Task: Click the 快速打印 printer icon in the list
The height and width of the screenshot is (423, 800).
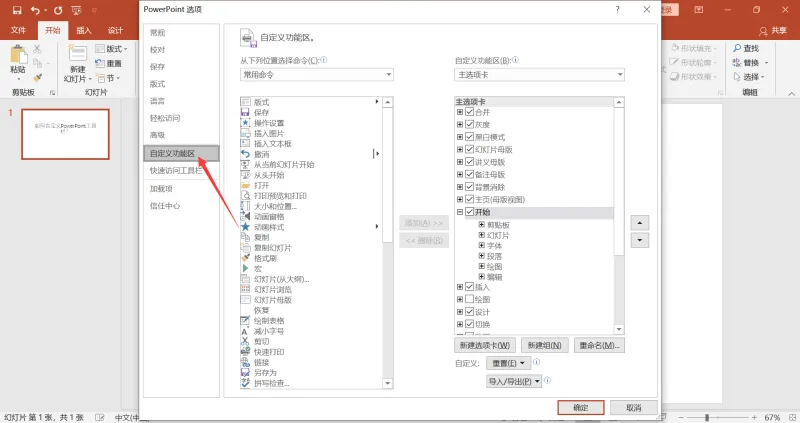Action: (245, 352)
